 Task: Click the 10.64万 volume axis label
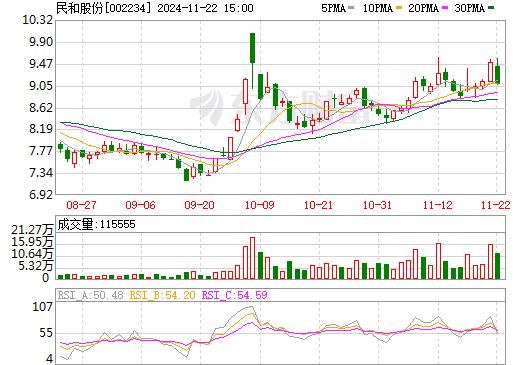(x=32, y=254)
